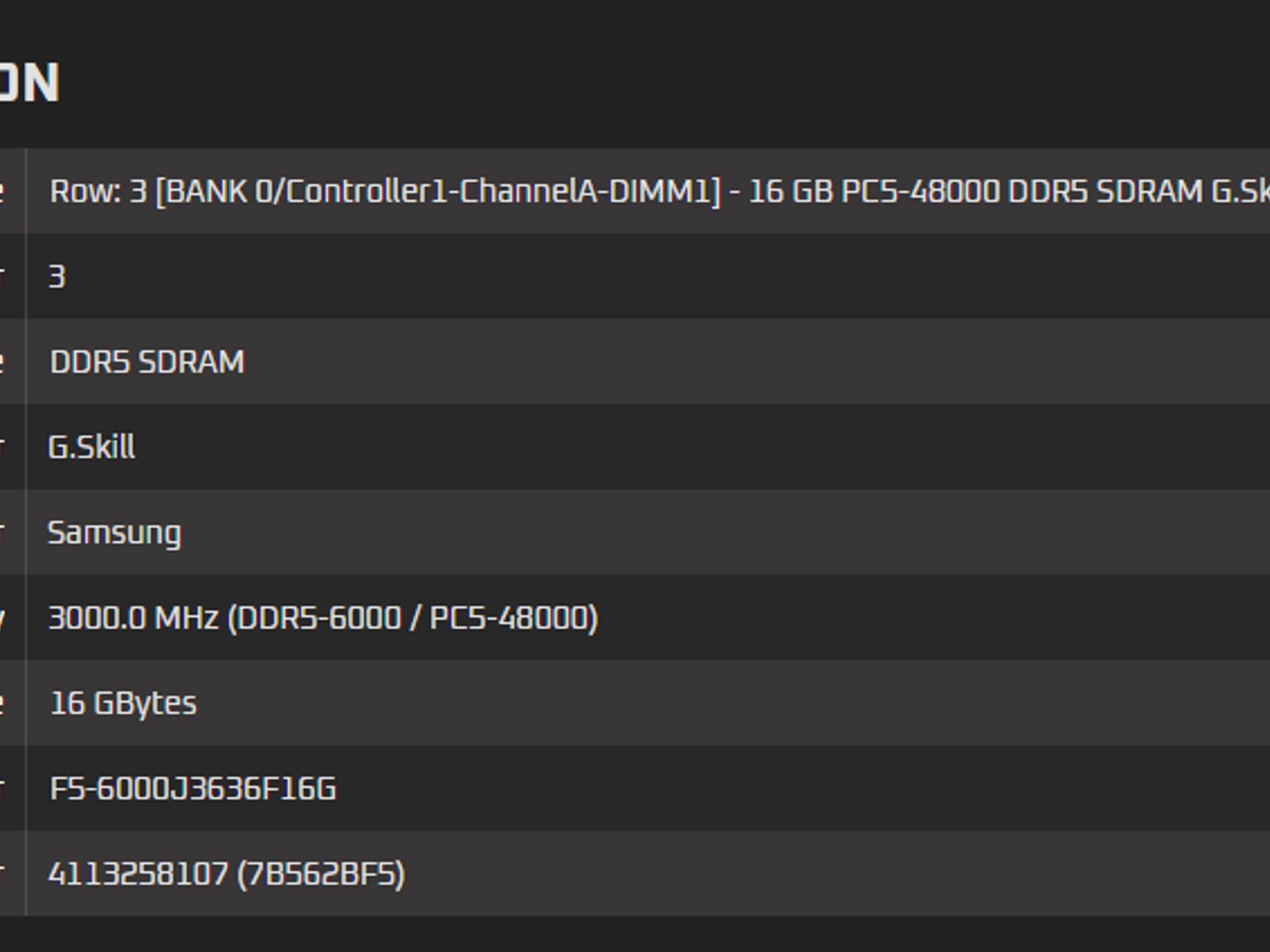The width and height of the screenshot is (1270, 952).
Task: Click the label cell left of 'Samsung'
Action: [x=12, y=532]
